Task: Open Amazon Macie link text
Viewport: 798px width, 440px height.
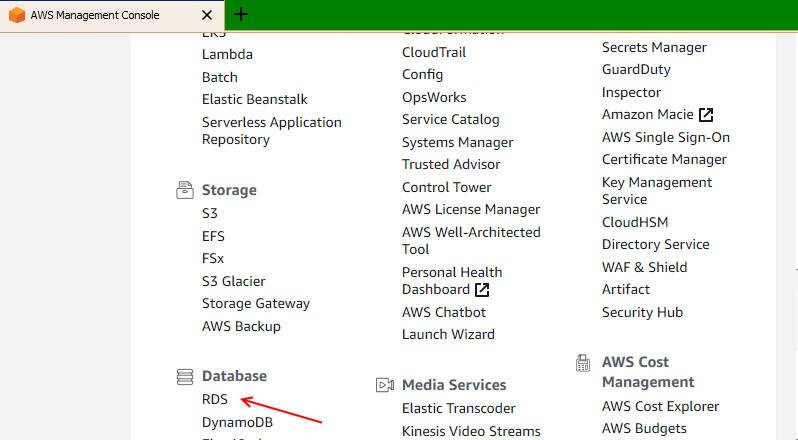Action: coord(647,114)
